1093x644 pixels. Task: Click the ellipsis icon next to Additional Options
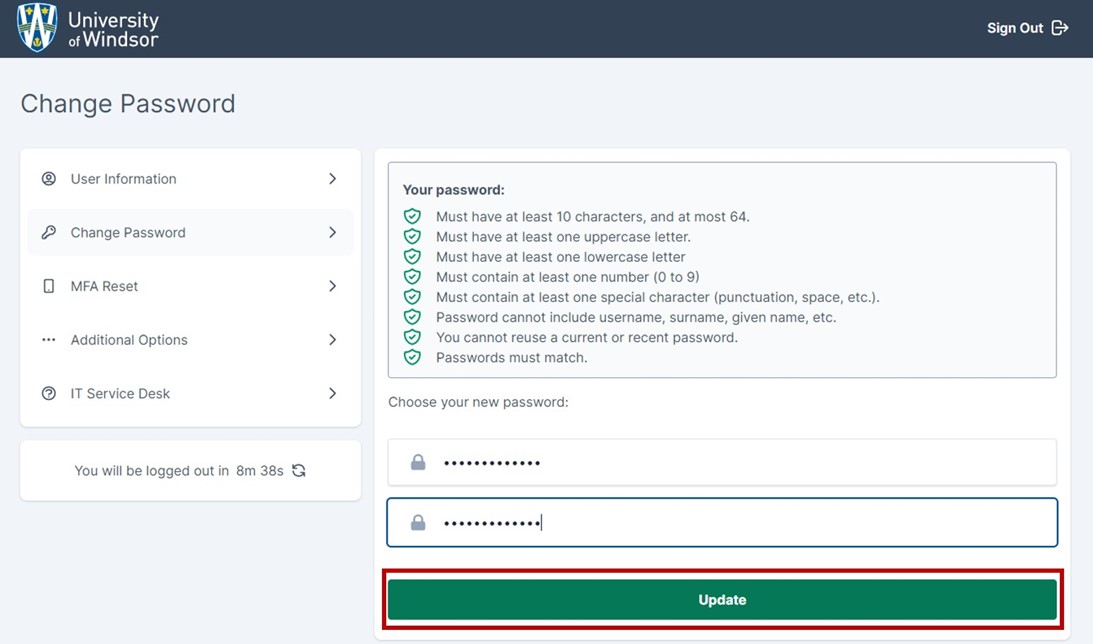[x=48, y=339]
